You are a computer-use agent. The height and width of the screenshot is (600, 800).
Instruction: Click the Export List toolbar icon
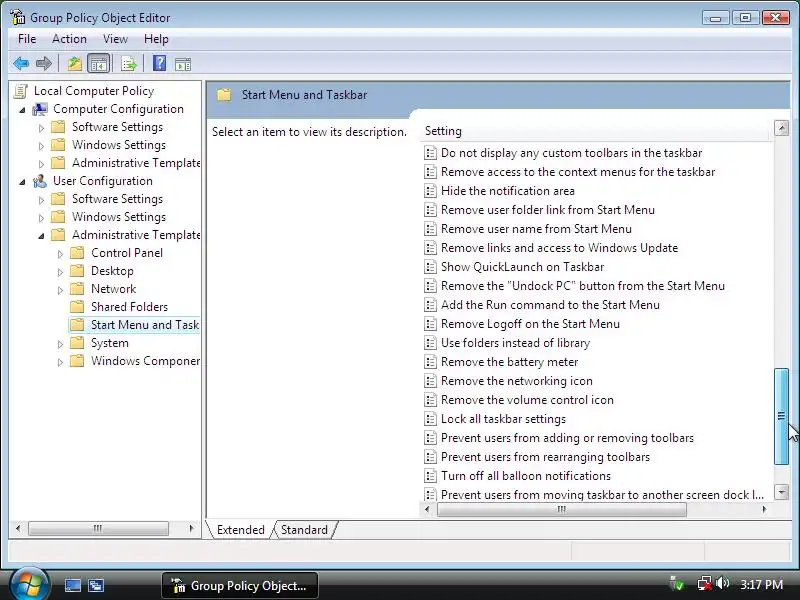pos(129,64)
